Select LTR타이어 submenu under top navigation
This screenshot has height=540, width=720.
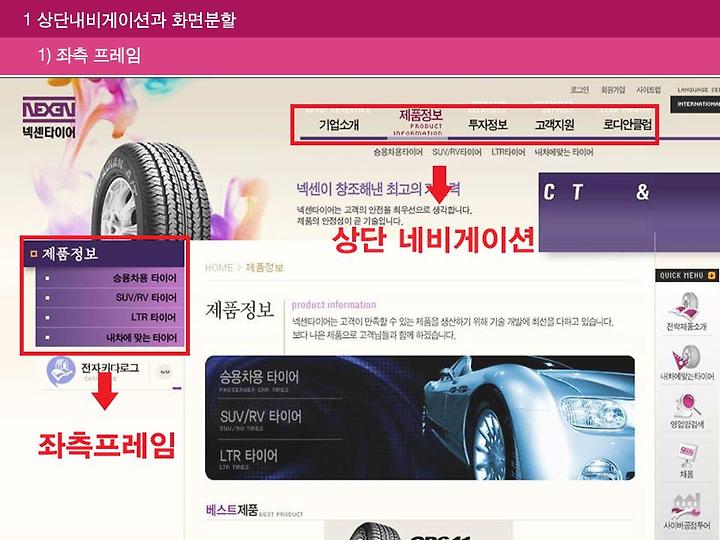point(508,152)
